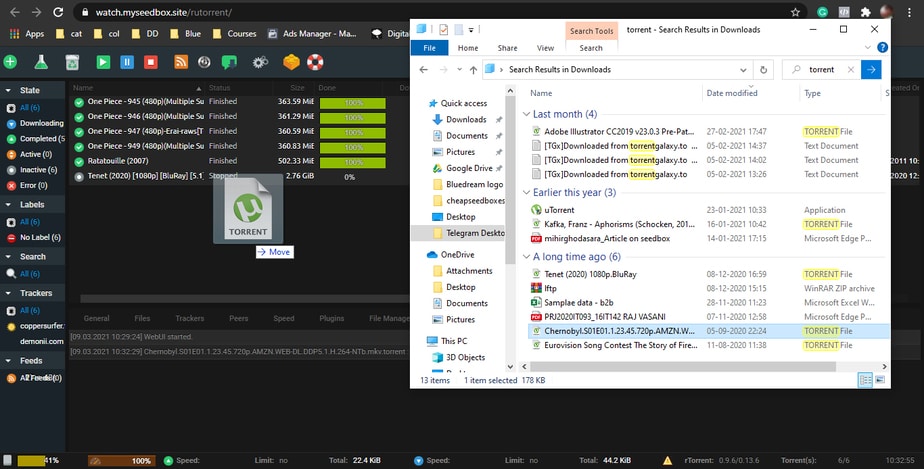Bookmark this page with the star icon
The width and height of the screenshot is (924, 469).
pos(796,12)
